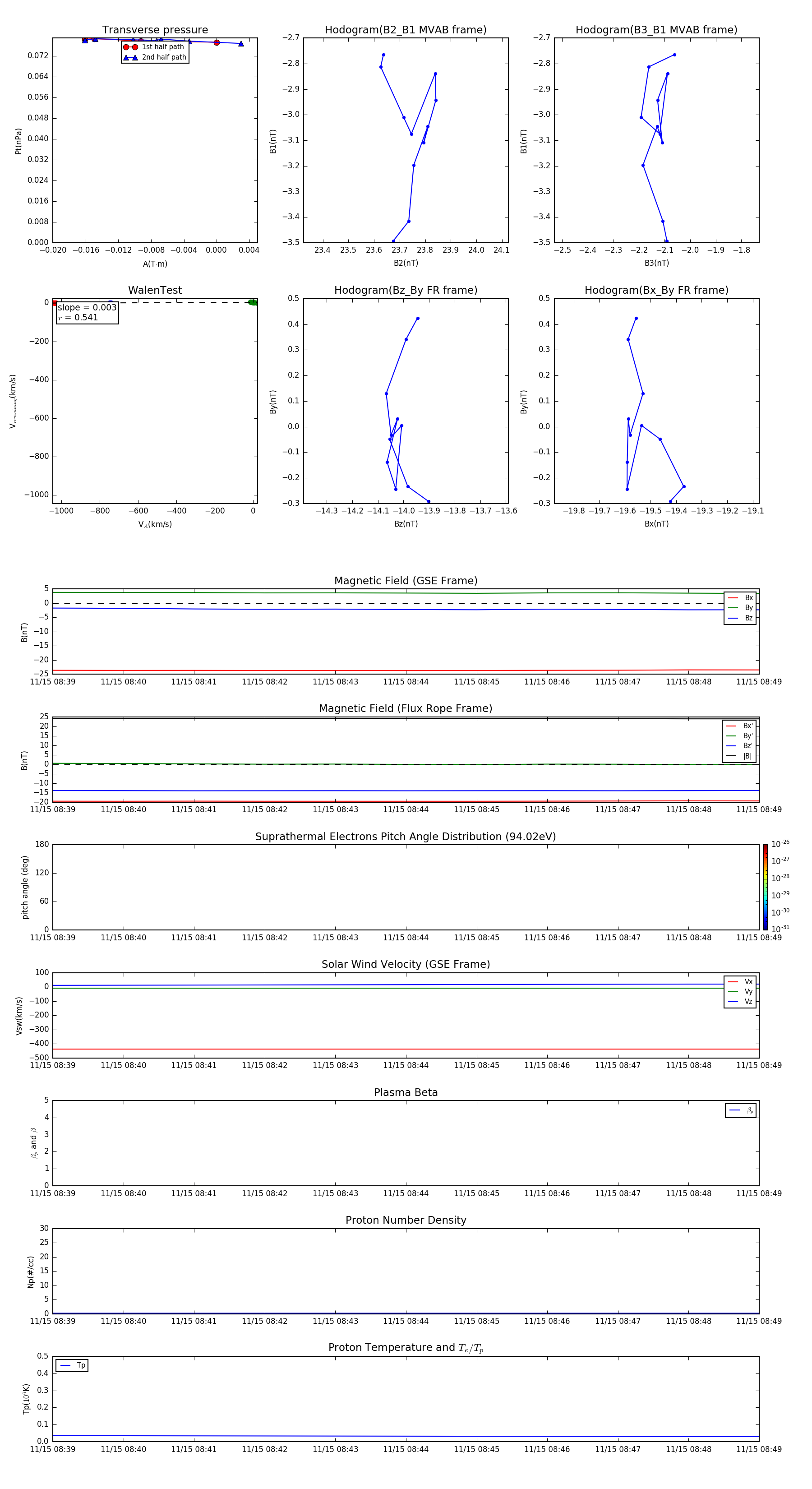Click the 'B3(nT)' x-axis label

tap(656, 263)
